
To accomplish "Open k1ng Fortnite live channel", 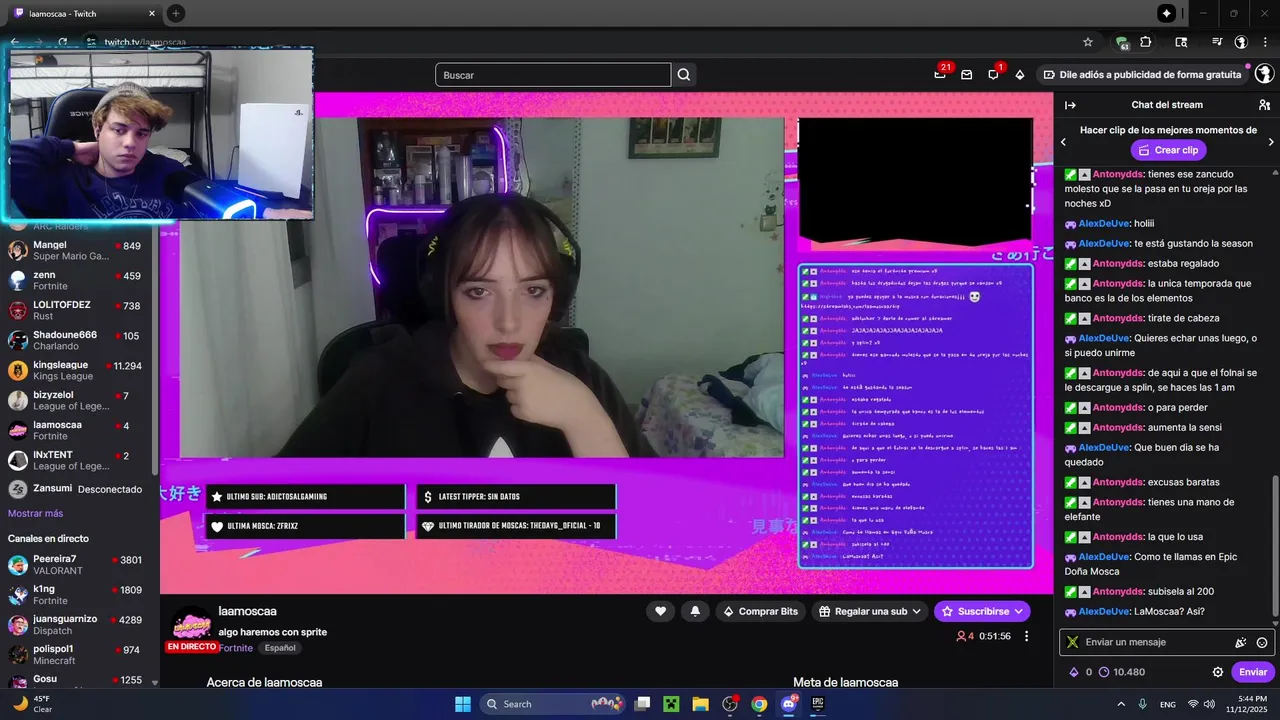I will (78, 595).
